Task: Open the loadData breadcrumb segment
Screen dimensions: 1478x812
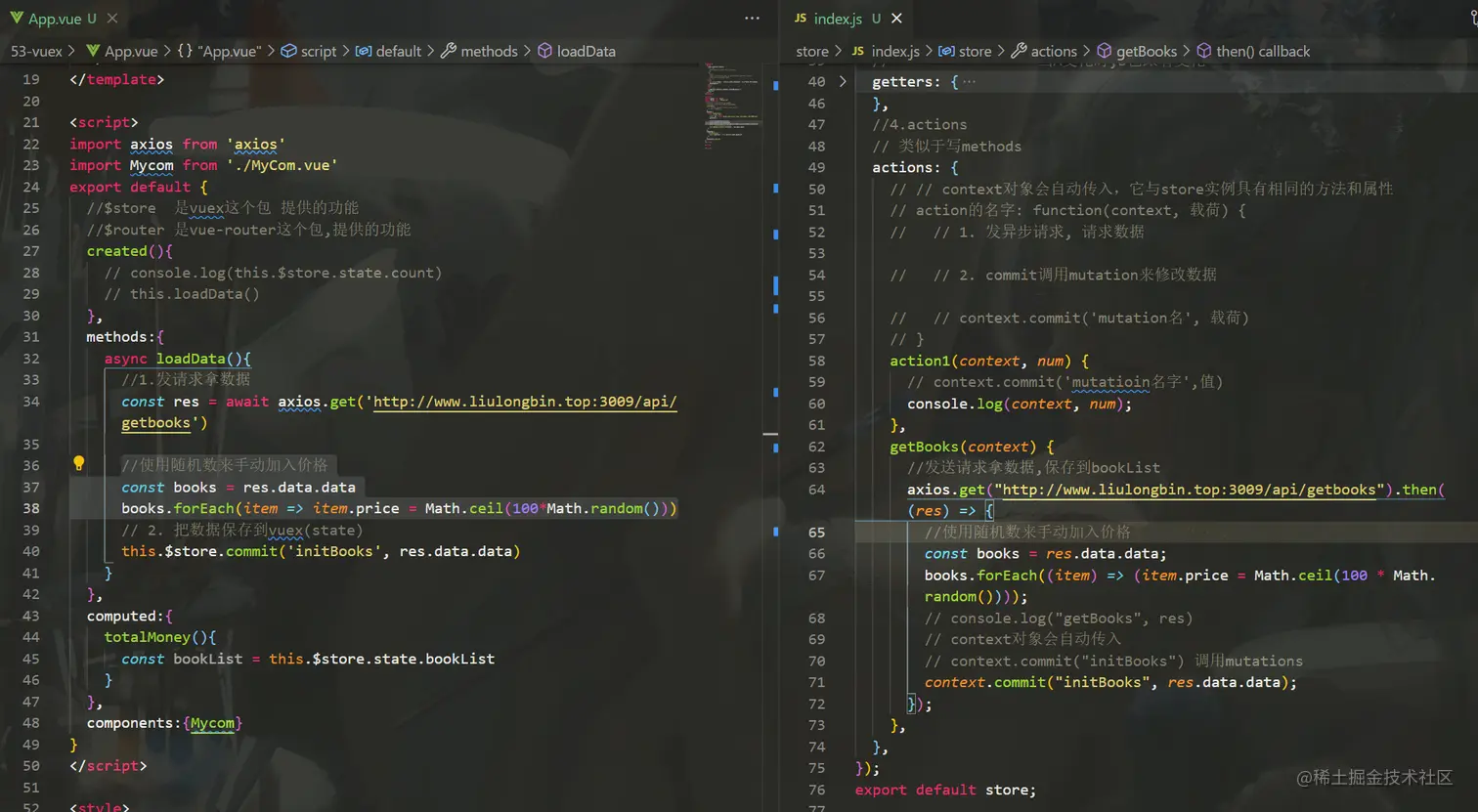Action: [x=577, y=51]
